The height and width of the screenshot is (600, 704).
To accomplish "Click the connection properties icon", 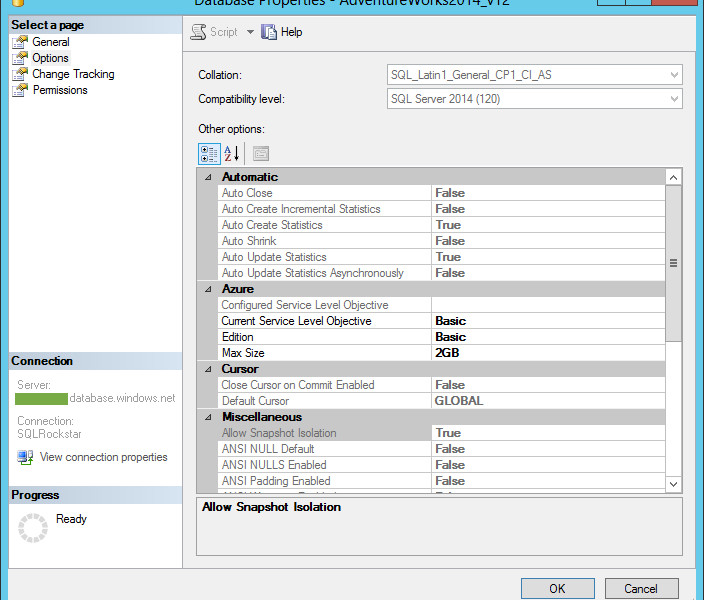I will [25, 457].
